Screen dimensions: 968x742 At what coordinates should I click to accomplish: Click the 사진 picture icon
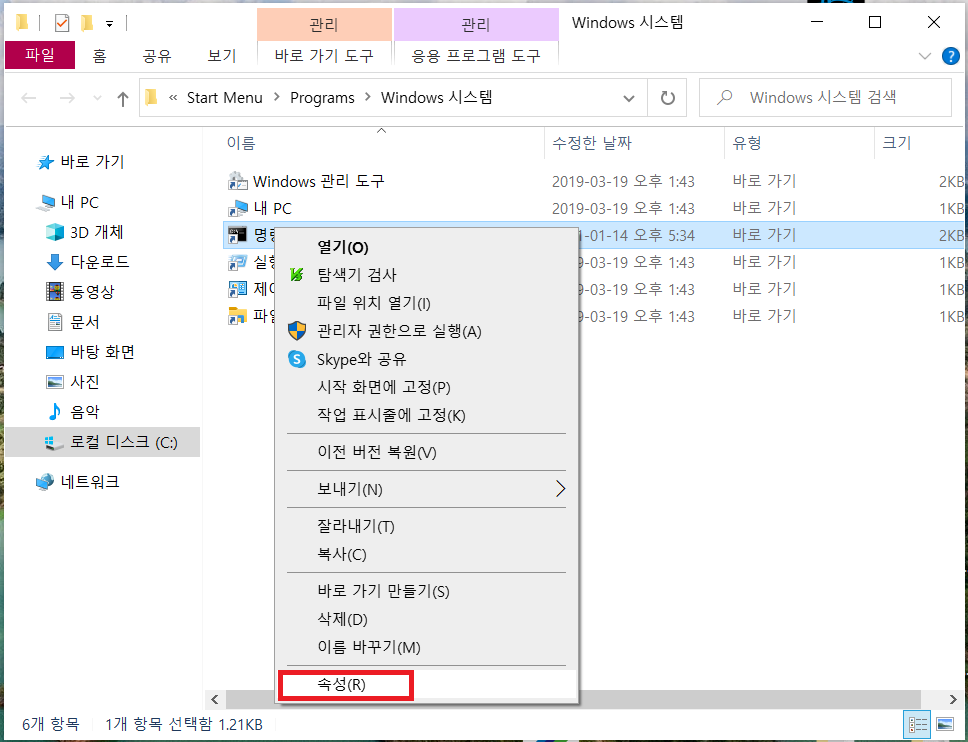coord(55,382)
